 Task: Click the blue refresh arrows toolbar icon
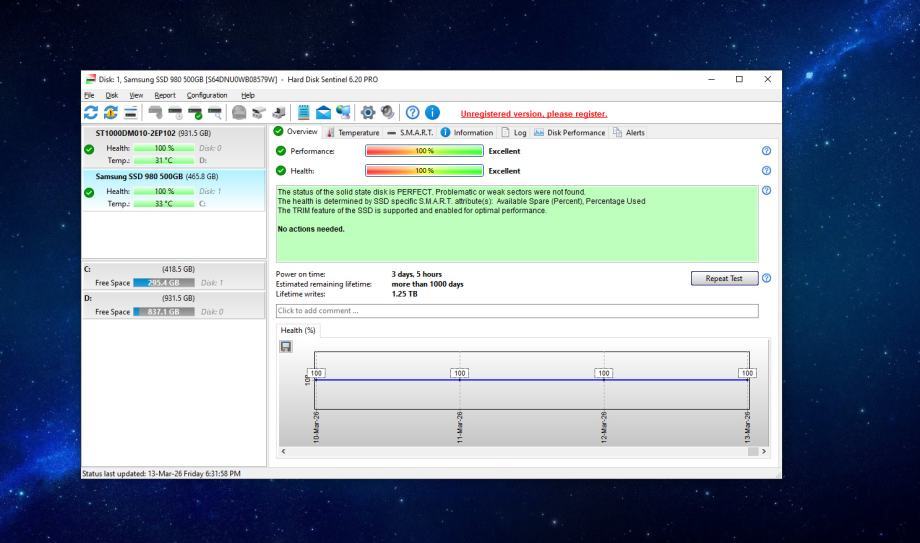[91, 113]
